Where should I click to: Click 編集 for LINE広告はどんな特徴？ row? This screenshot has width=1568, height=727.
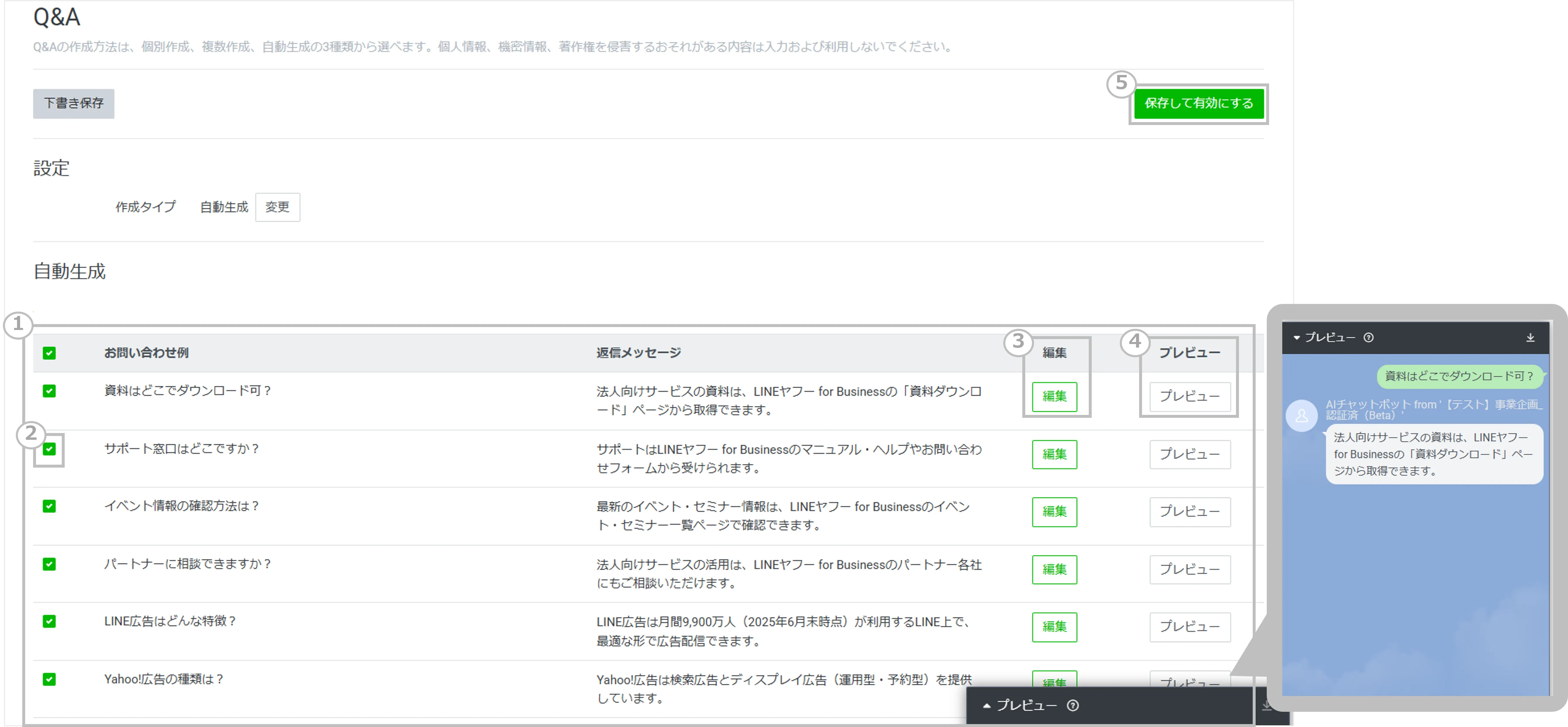click(1054, 627)
